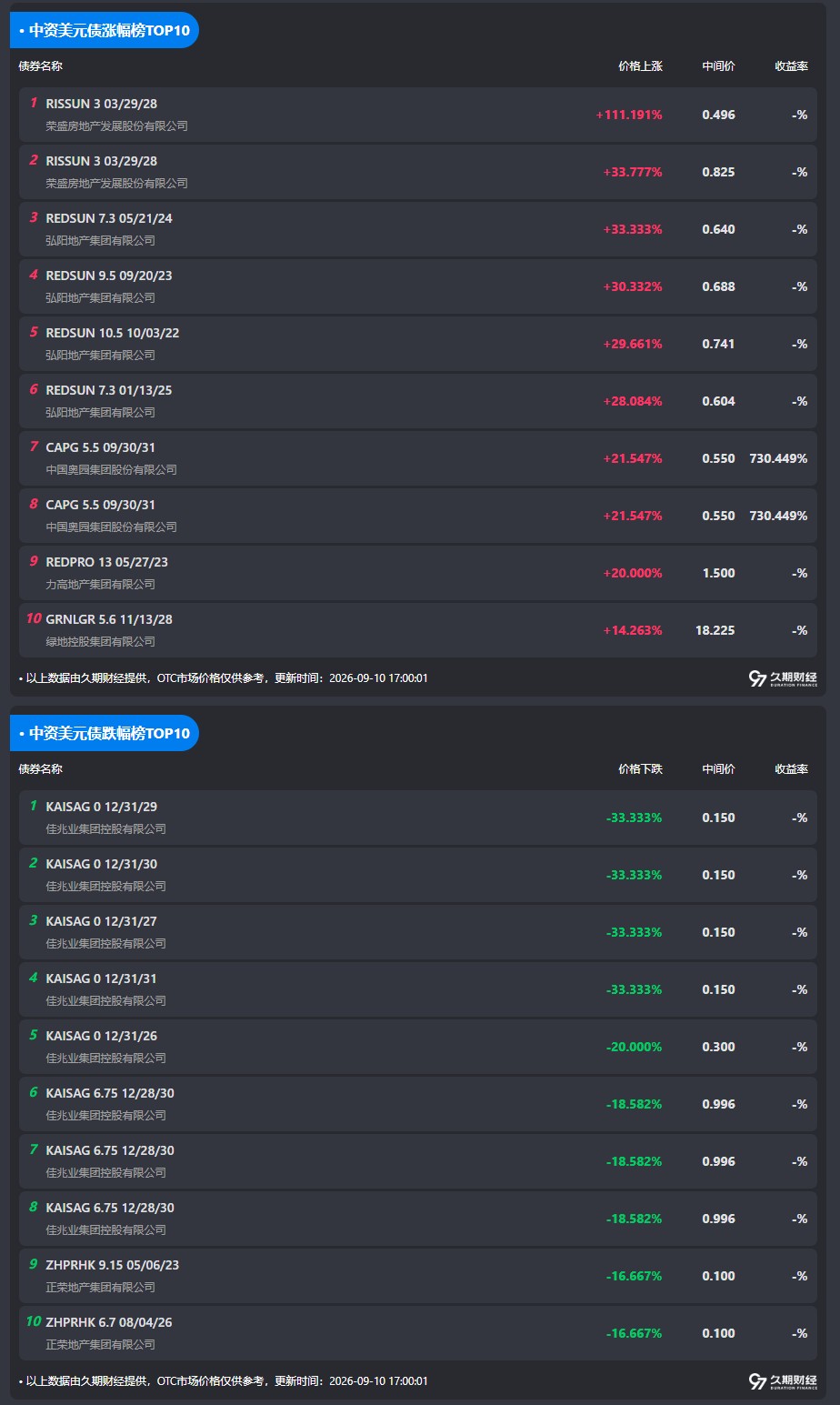The height and width of the screenshot is (1405, 840).
Task: Click the 久期财经 logo in the gainers panel footer
Action: point(783,678)
